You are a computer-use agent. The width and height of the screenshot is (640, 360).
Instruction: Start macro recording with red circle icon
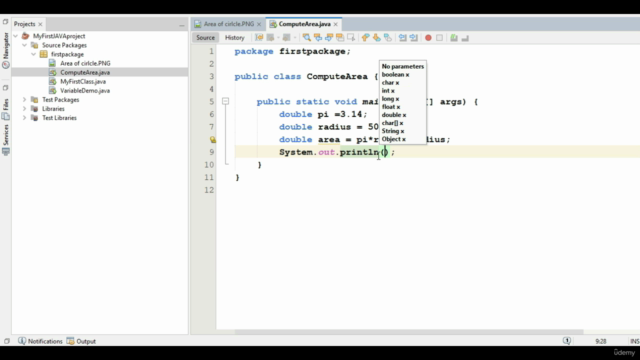click(428, 38)
